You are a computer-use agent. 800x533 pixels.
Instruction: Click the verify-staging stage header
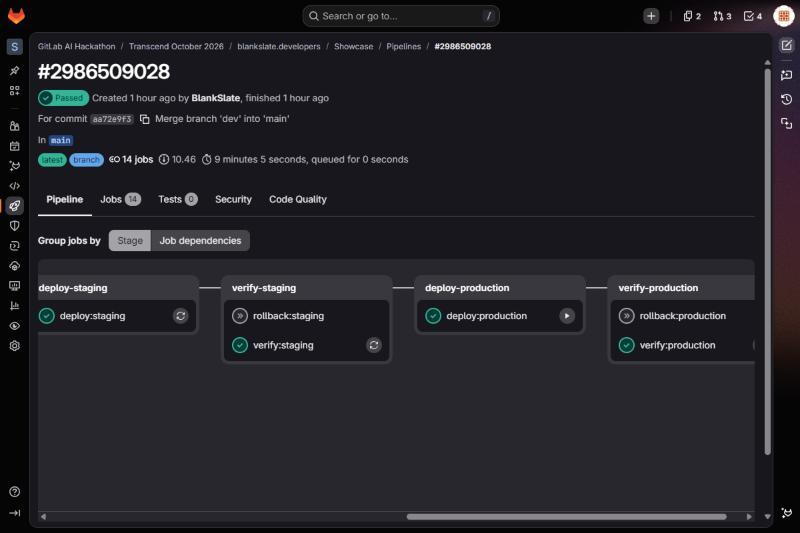(264, 288)
